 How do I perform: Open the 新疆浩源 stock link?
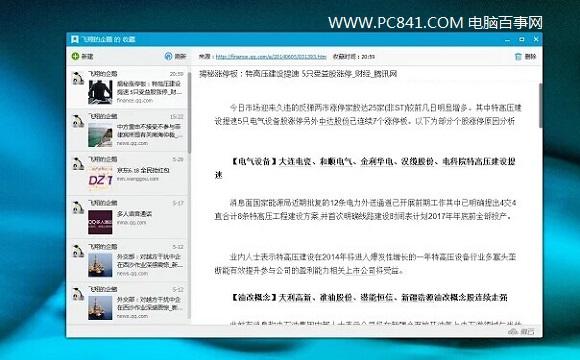[x=418, y=297]
